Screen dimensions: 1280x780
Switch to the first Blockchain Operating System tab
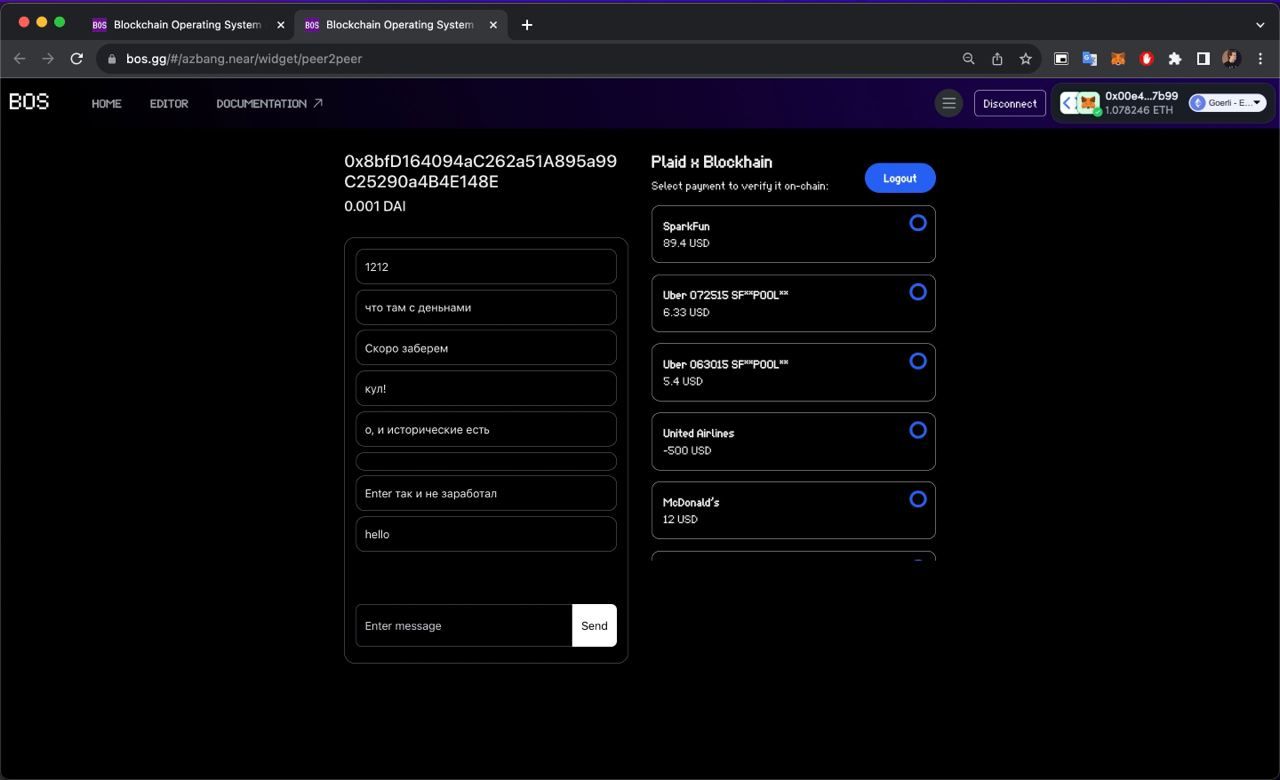186,24
